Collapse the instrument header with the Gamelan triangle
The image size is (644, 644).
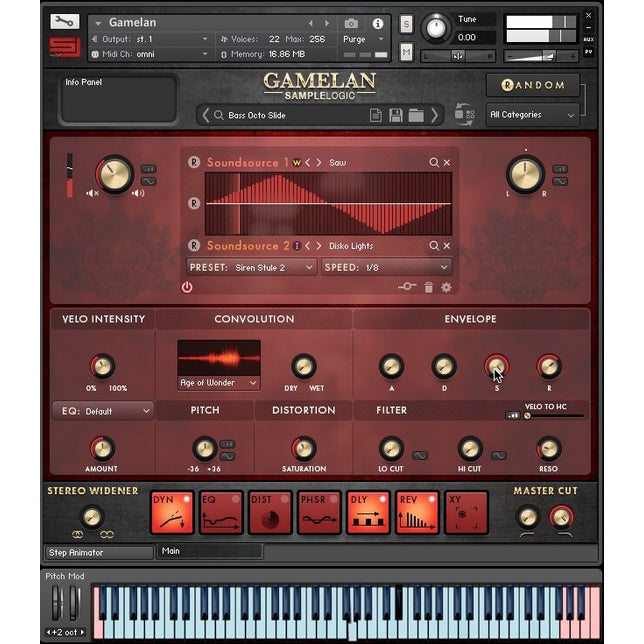98,23
